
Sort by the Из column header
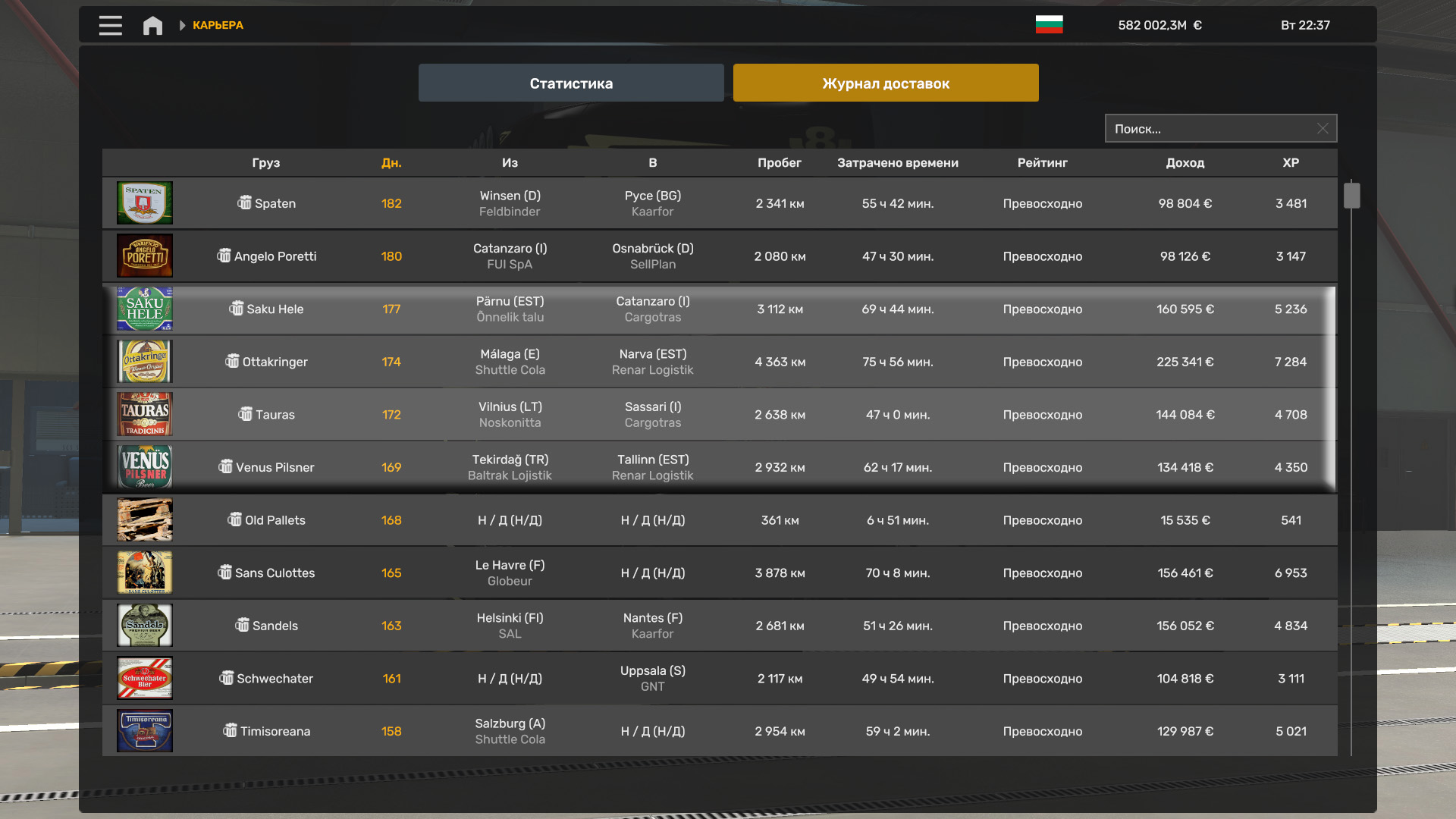click(510, 162)
